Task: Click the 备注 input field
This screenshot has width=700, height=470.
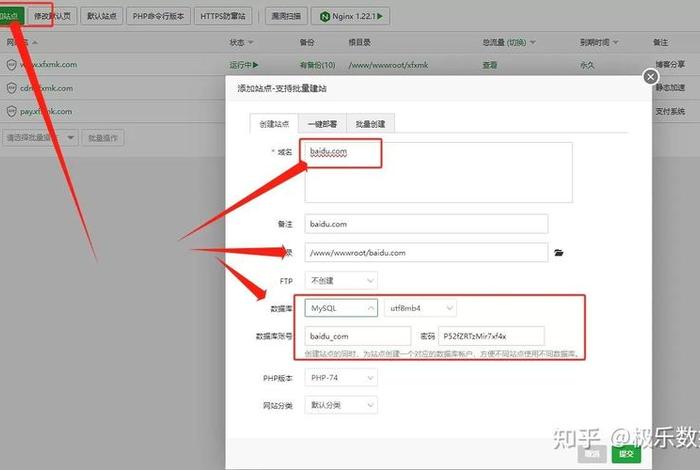Action: [426, 224]
